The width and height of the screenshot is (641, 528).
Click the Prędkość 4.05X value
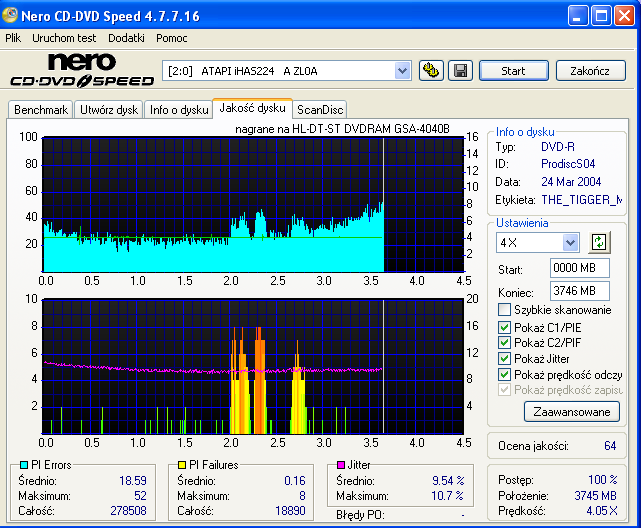click(602, 511)
